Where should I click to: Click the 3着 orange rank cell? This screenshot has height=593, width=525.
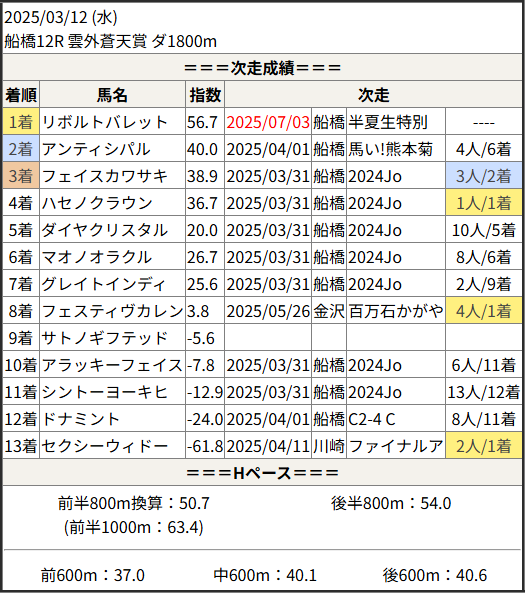click(21, 176)
